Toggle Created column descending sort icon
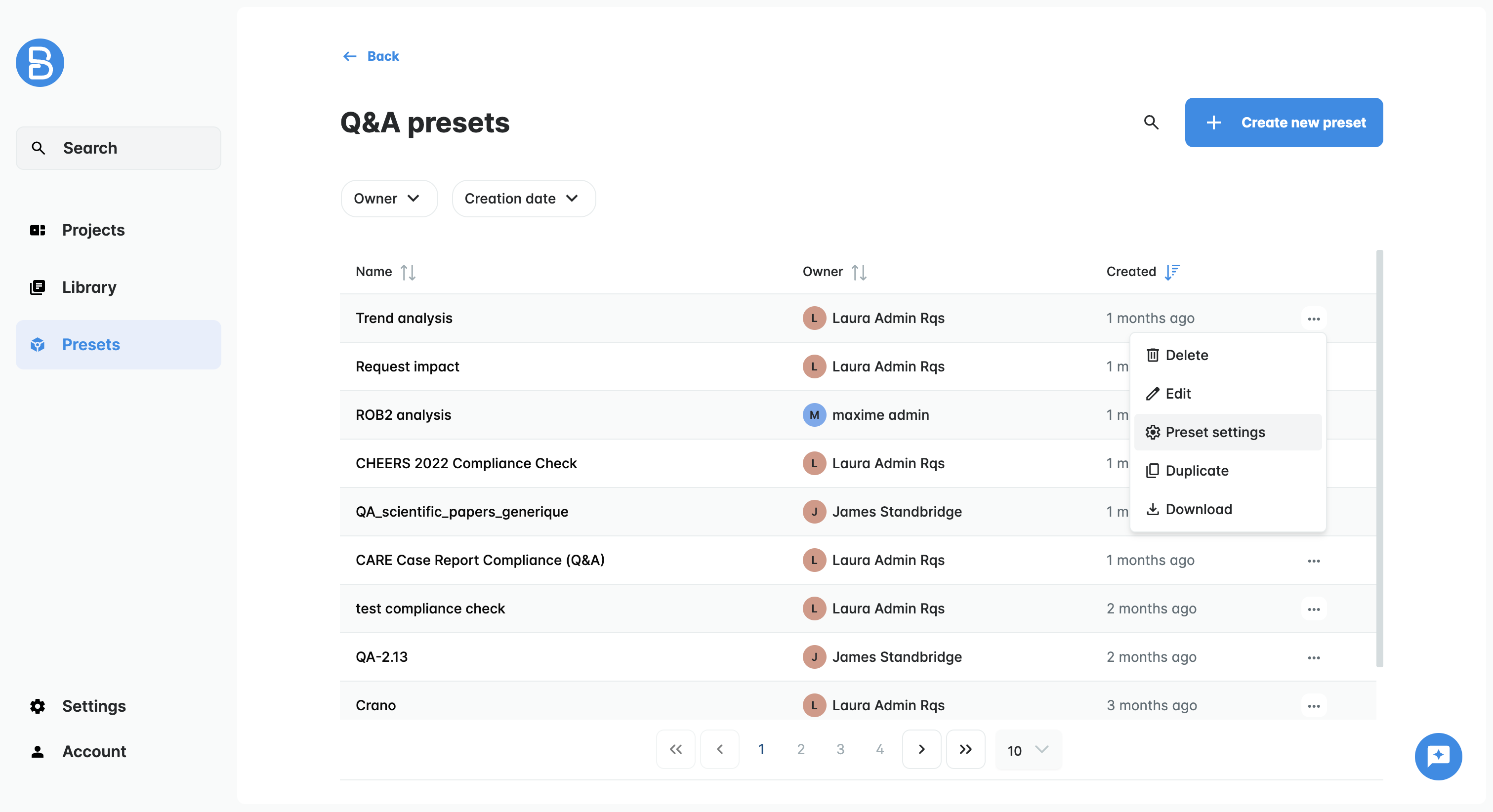Viewport: 1493px width, 812px height. (x=1172, y=272)
